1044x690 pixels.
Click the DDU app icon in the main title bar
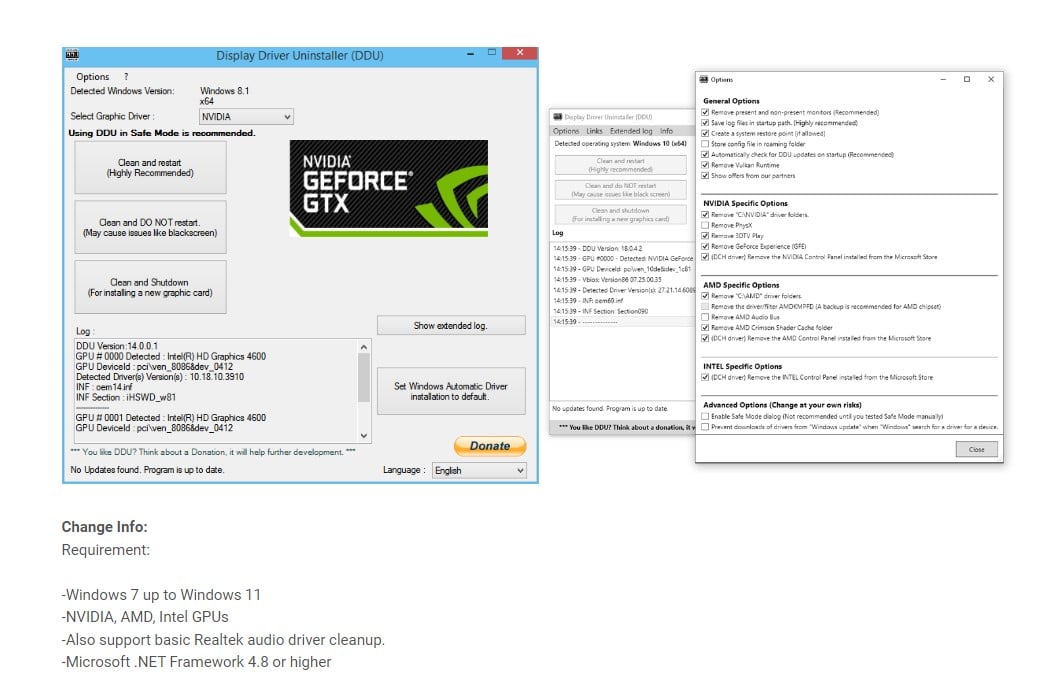point(73,55)
